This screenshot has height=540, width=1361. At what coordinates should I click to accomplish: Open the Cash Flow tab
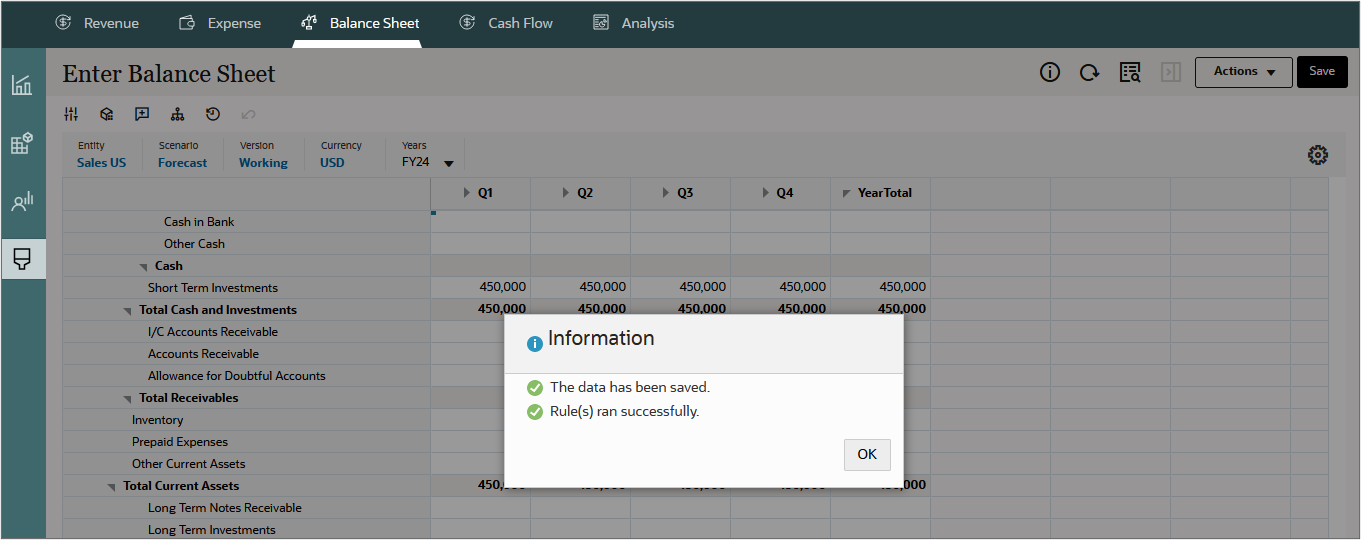[x=505, y=23]
